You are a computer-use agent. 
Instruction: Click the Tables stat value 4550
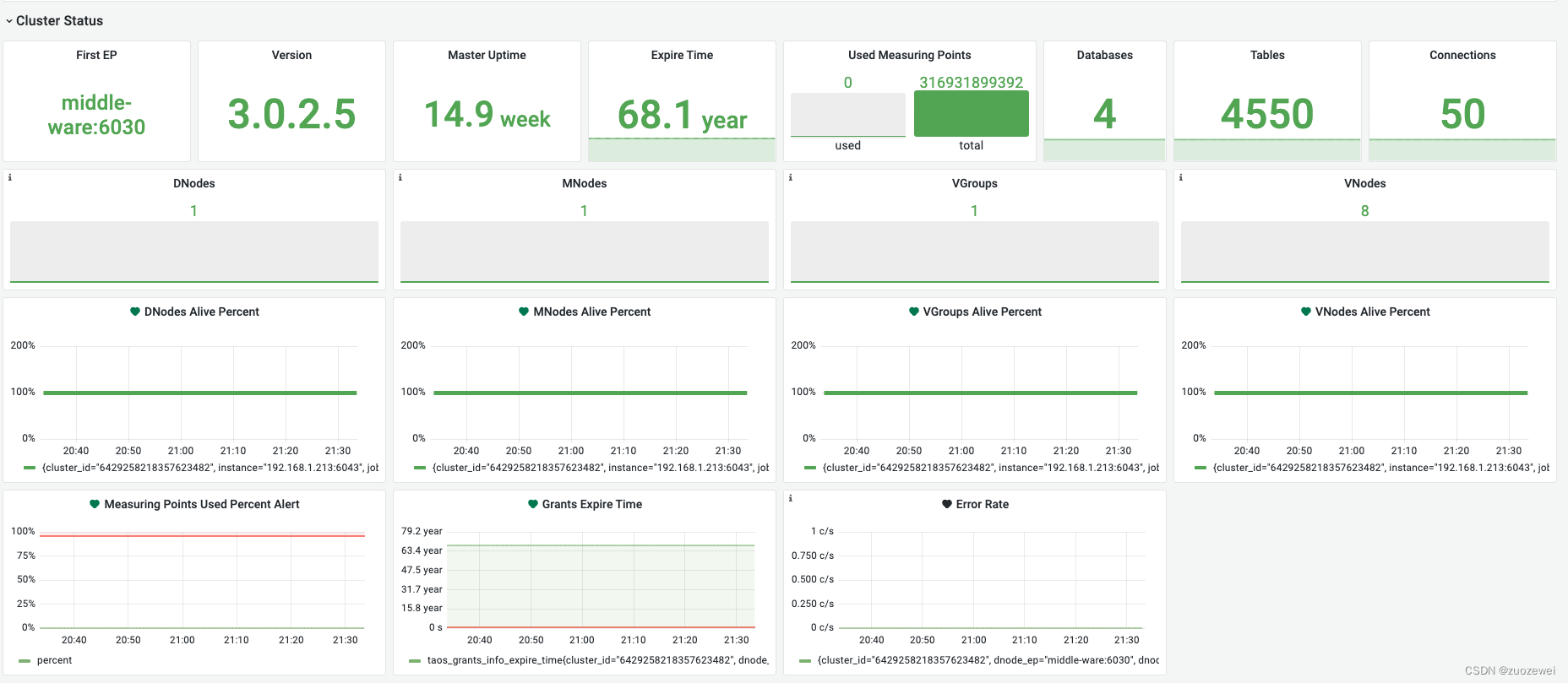[x=1267, y=114]
